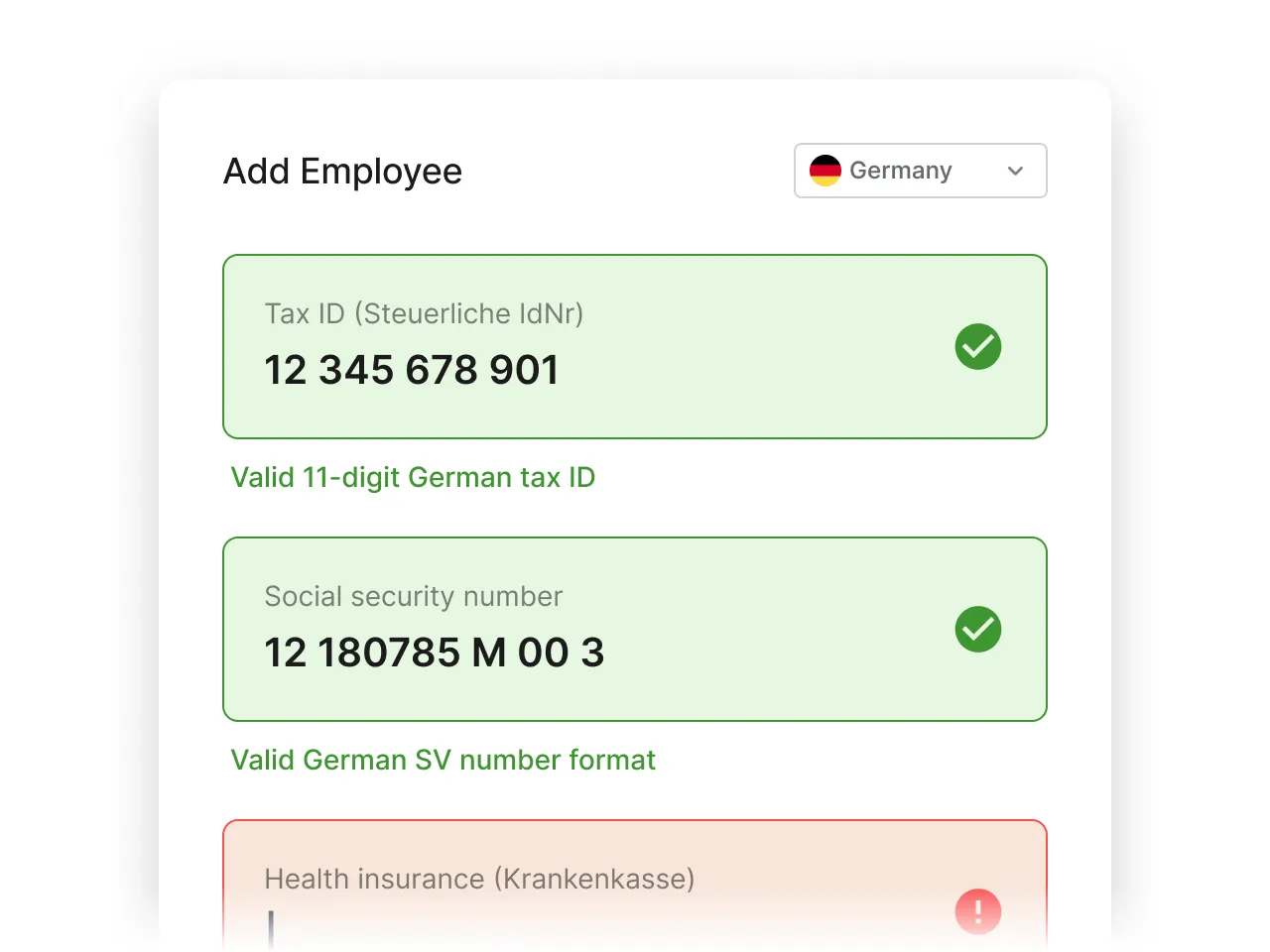This screenshot has height=952, width=1270.
Task: Click the "901" digits in the tax ID
Action: [524, 370]
